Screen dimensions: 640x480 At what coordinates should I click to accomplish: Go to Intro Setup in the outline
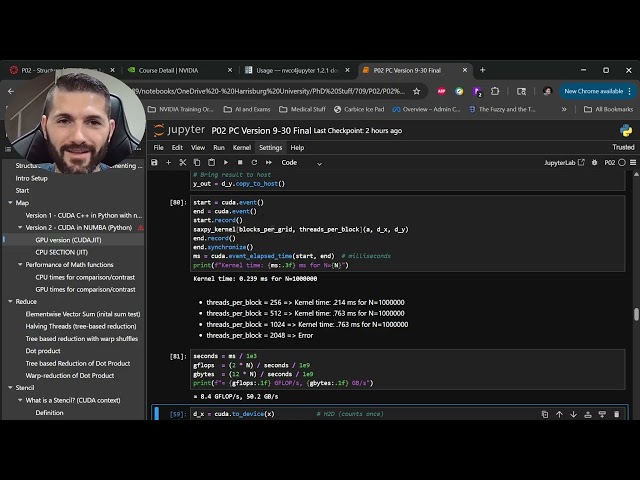pos(31,178)
